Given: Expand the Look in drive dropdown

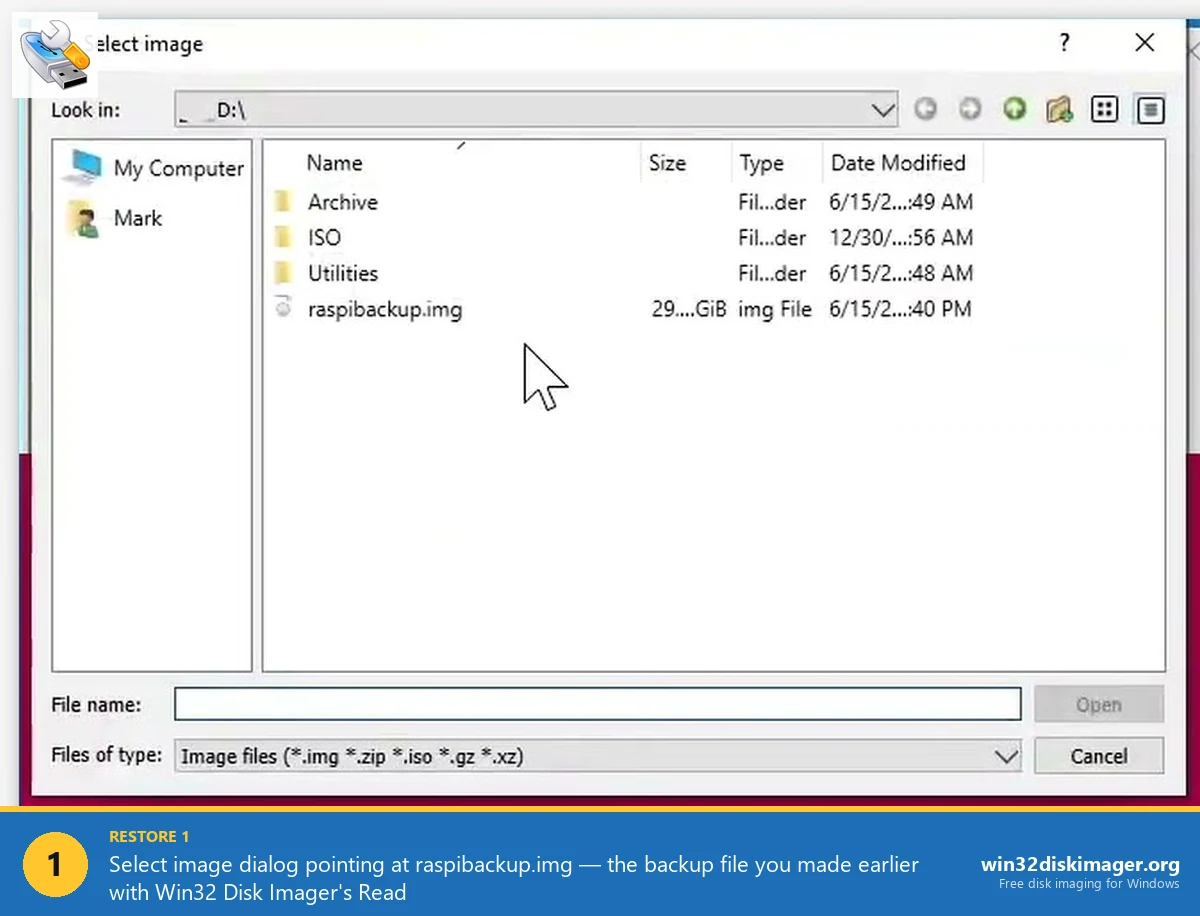Looking at the screenshot, I should pyautogui.click(x=883, y=109).
